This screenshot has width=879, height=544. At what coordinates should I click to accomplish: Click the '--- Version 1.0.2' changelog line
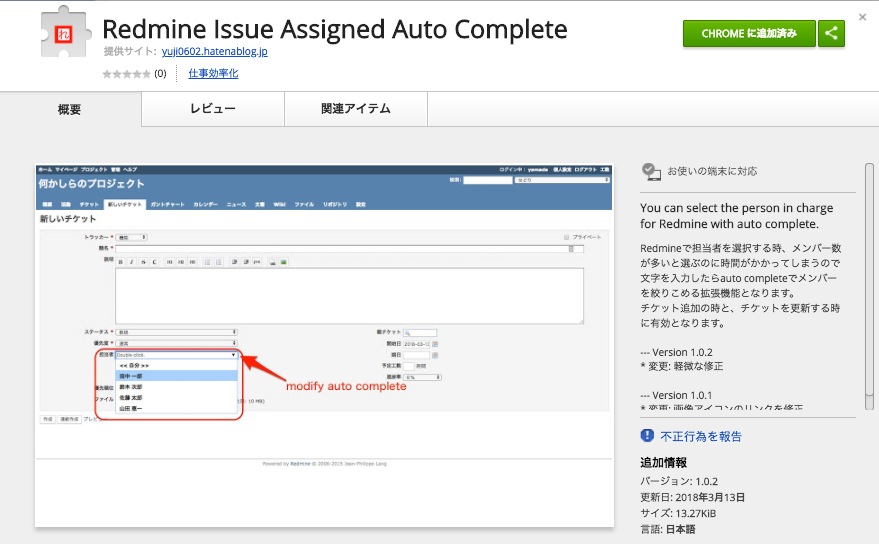[677, 352]
